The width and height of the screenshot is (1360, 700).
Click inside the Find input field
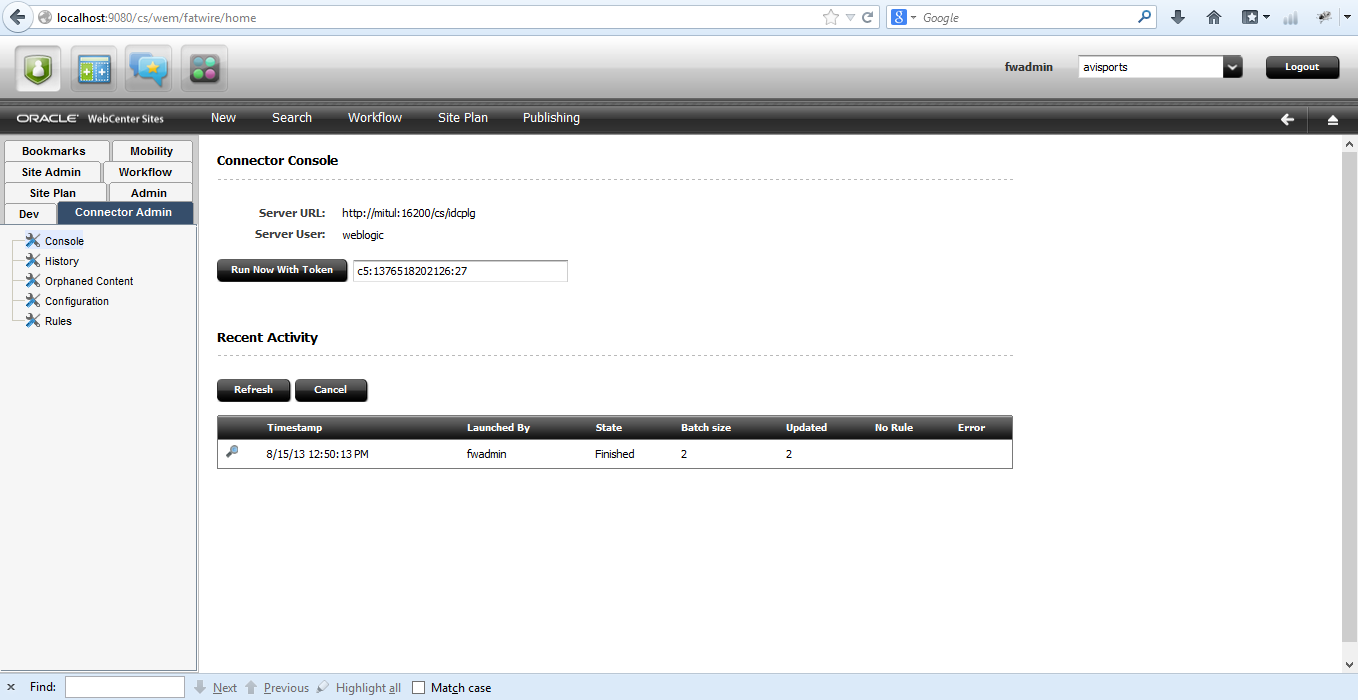coord(124,687)
